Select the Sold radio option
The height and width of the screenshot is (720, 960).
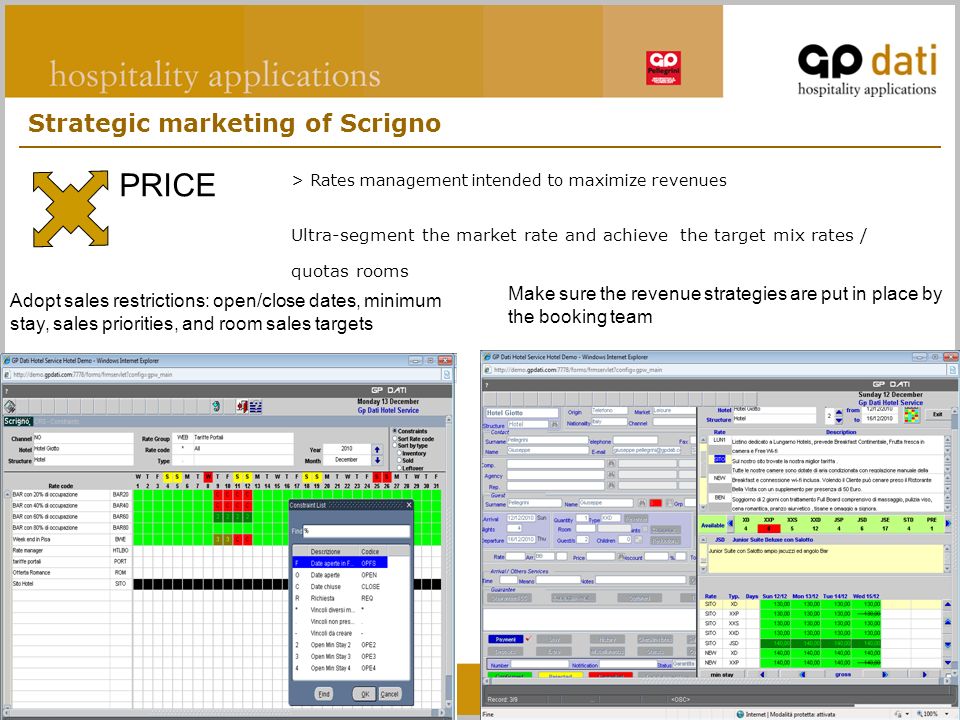coord(399,460)
